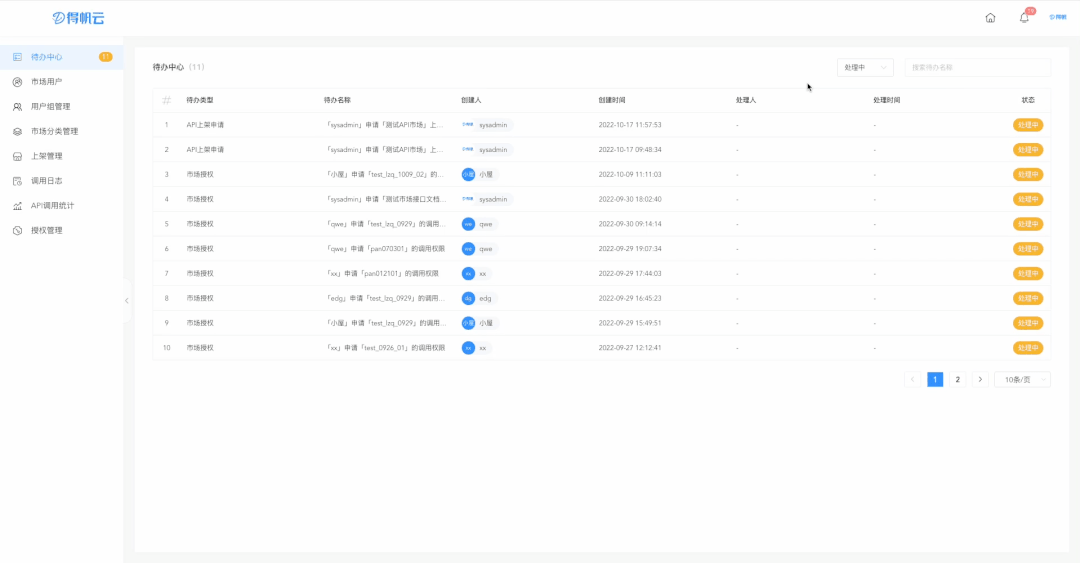Click qwe avatar in row 6

point(468,249)
